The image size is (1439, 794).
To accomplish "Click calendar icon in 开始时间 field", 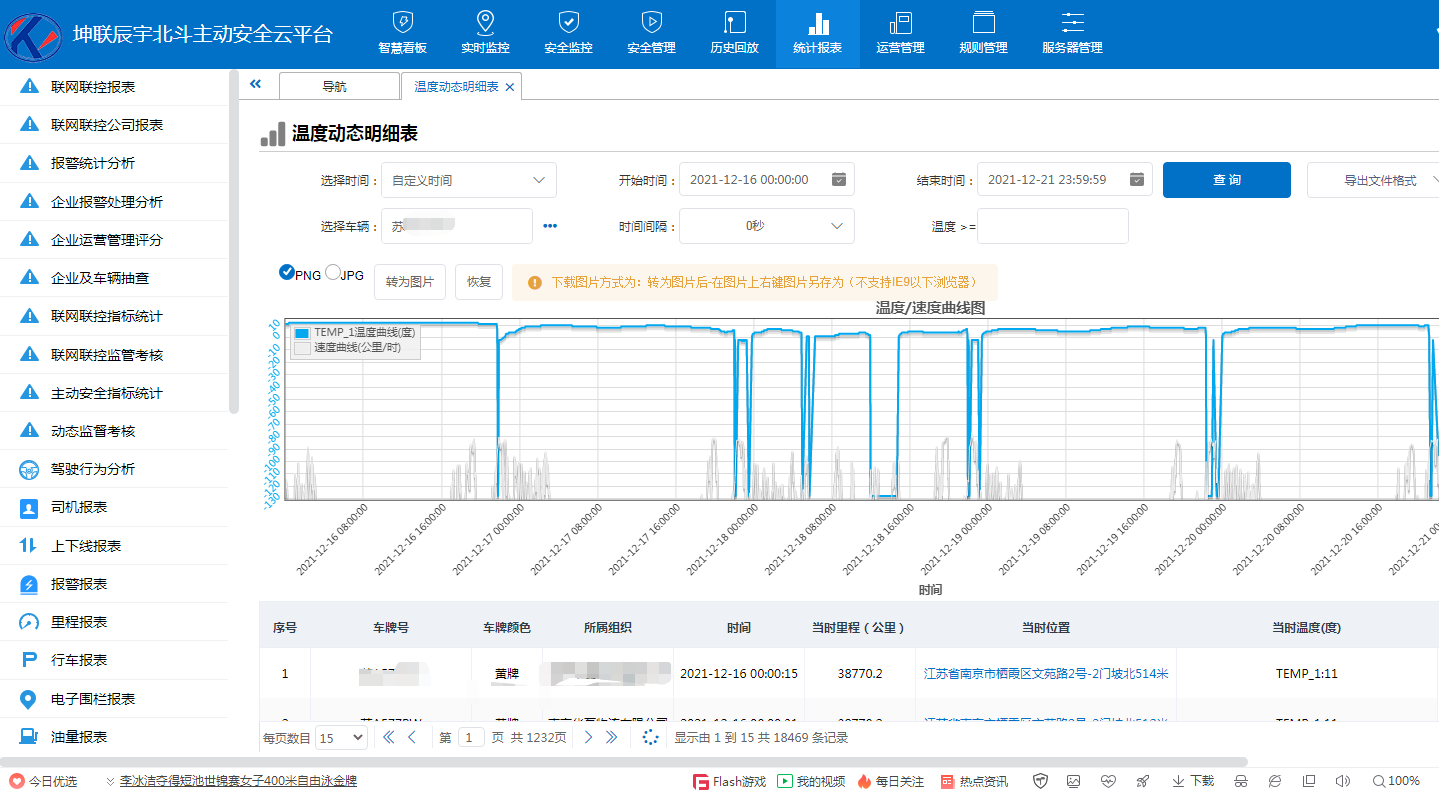I will click(x=839, y=179).
